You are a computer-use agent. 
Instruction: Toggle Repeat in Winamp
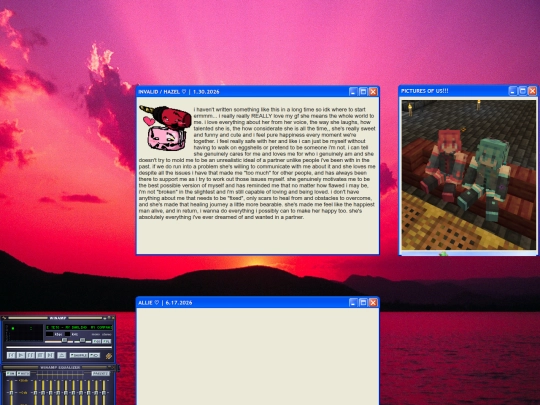94,355
